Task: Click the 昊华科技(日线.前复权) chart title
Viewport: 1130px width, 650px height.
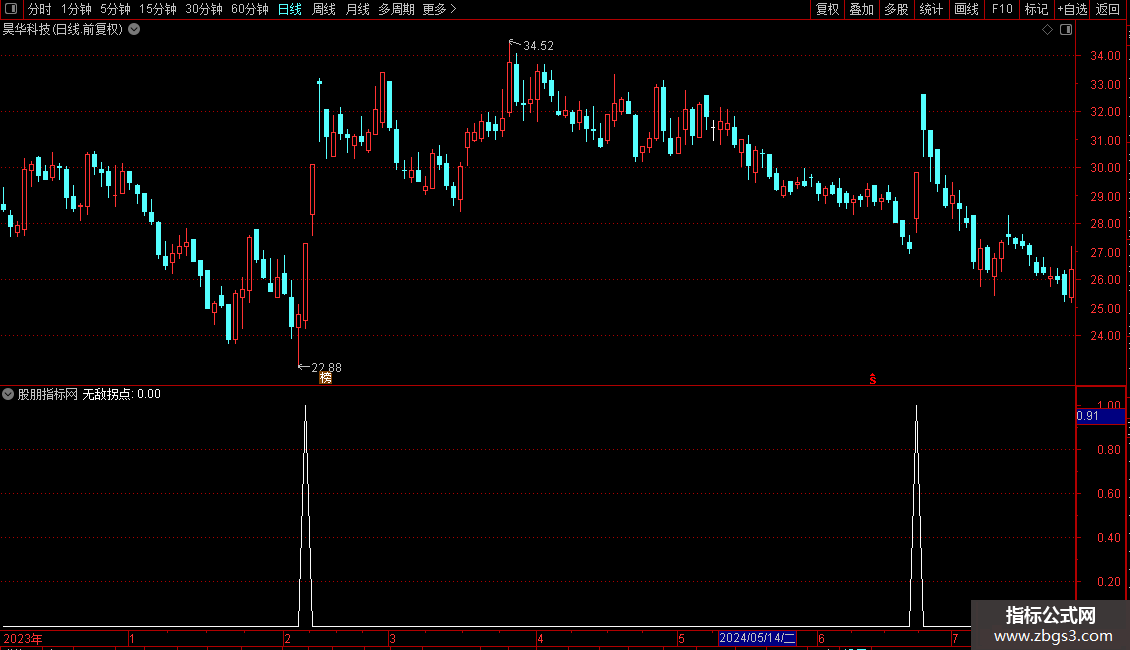Action: click(63, 30)
